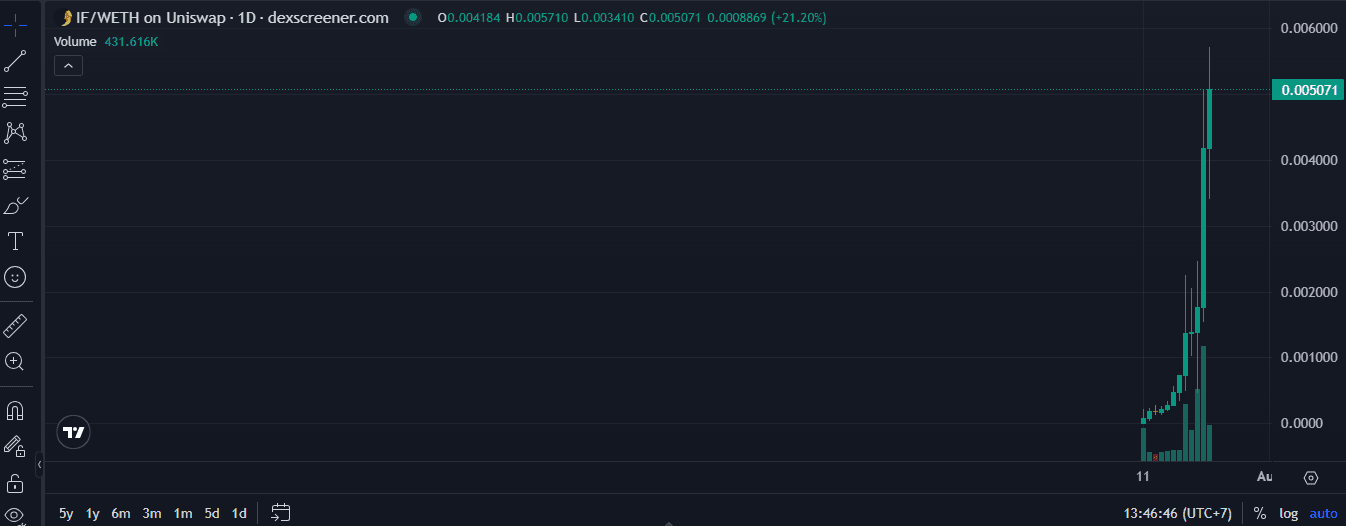Select the 5d date range
The height and width of the screenshot is (526, 1346).
point(212,513)
